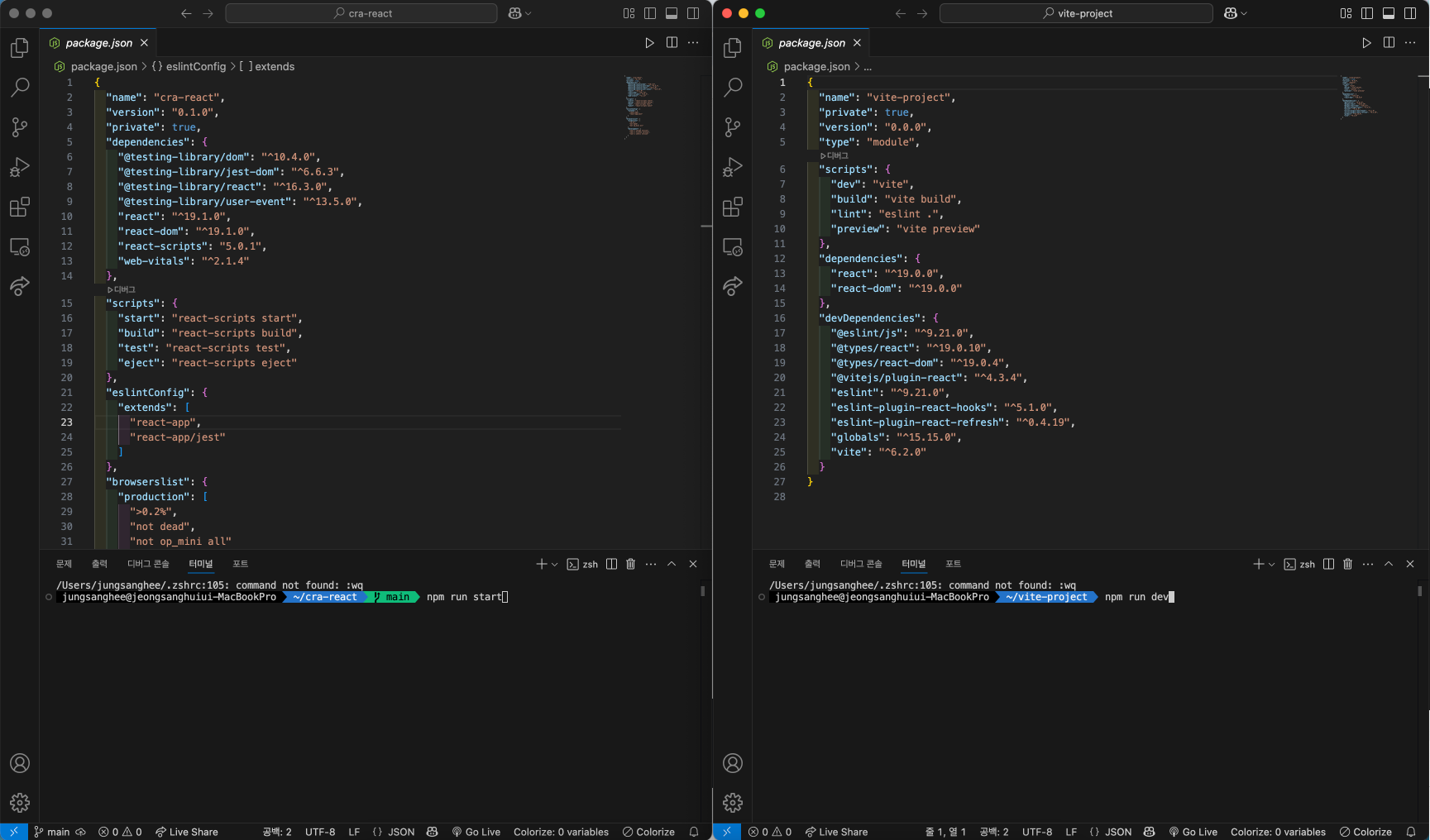Toggle primary sidebar in cra-react title bar
1430x840 pixels.
pos(650,13)
